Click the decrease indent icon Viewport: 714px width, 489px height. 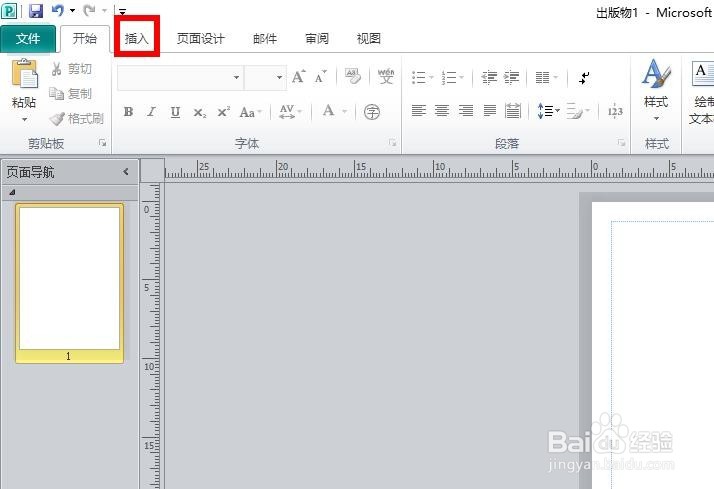pyautogui.click(x=489, y=77)
